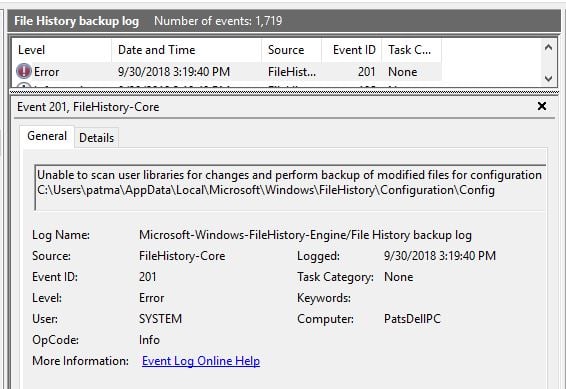The height and width of the screenshot is (389, 566).
Task: Click the Event ID value 201 in details
Action: [148, 277]
